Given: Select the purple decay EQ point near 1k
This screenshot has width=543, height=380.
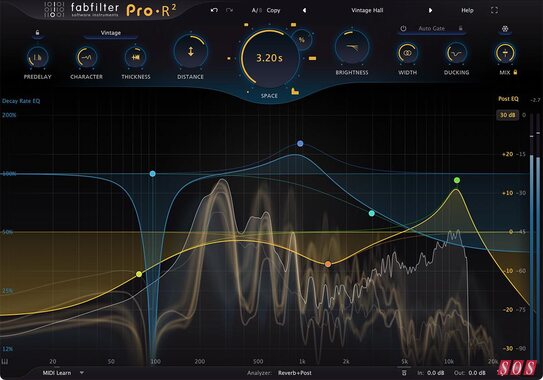Looking at the screenshot, I should tap(300, 143).
